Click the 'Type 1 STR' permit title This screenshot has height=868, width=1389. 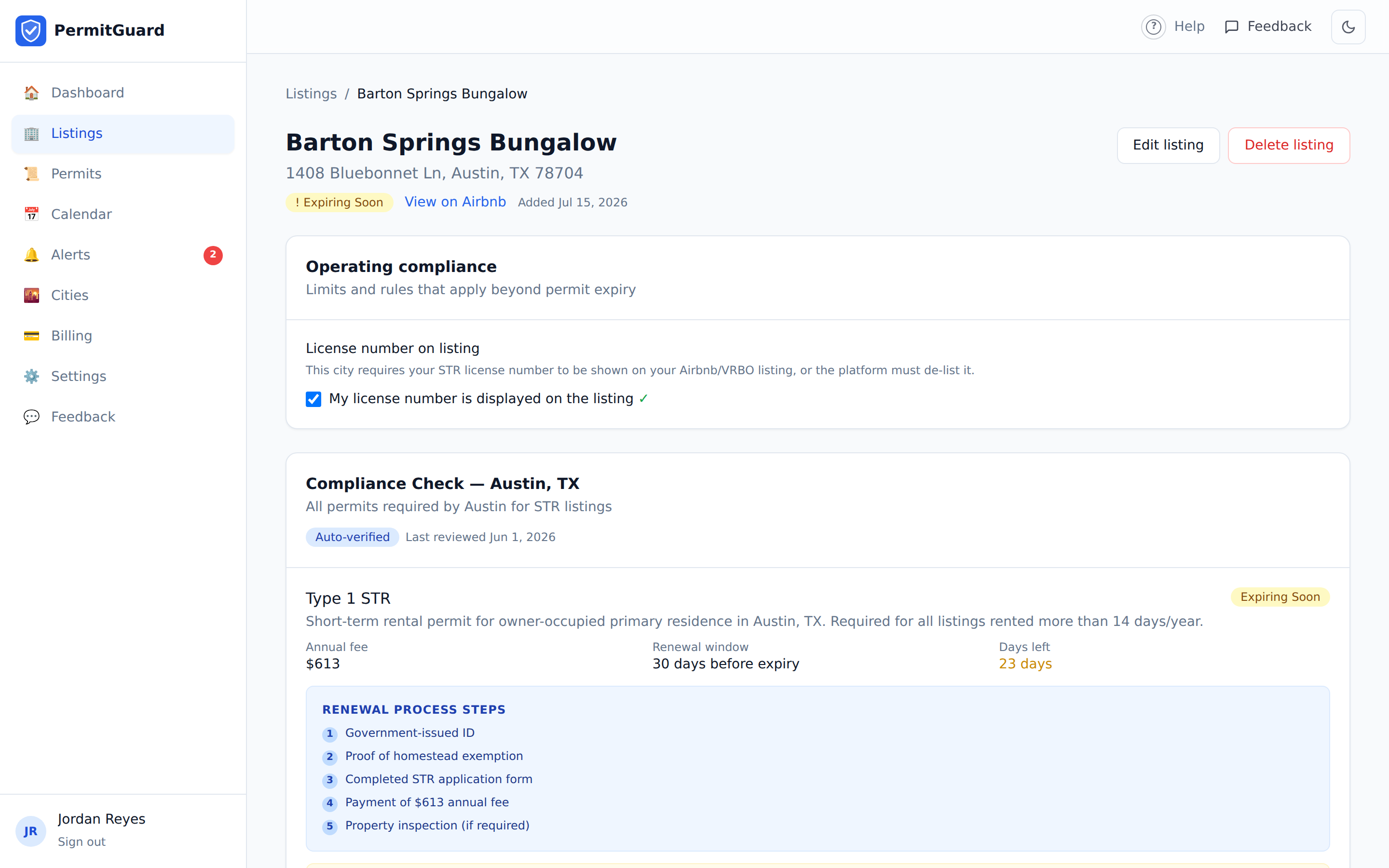pyautogui.click(x=348, y=599)
